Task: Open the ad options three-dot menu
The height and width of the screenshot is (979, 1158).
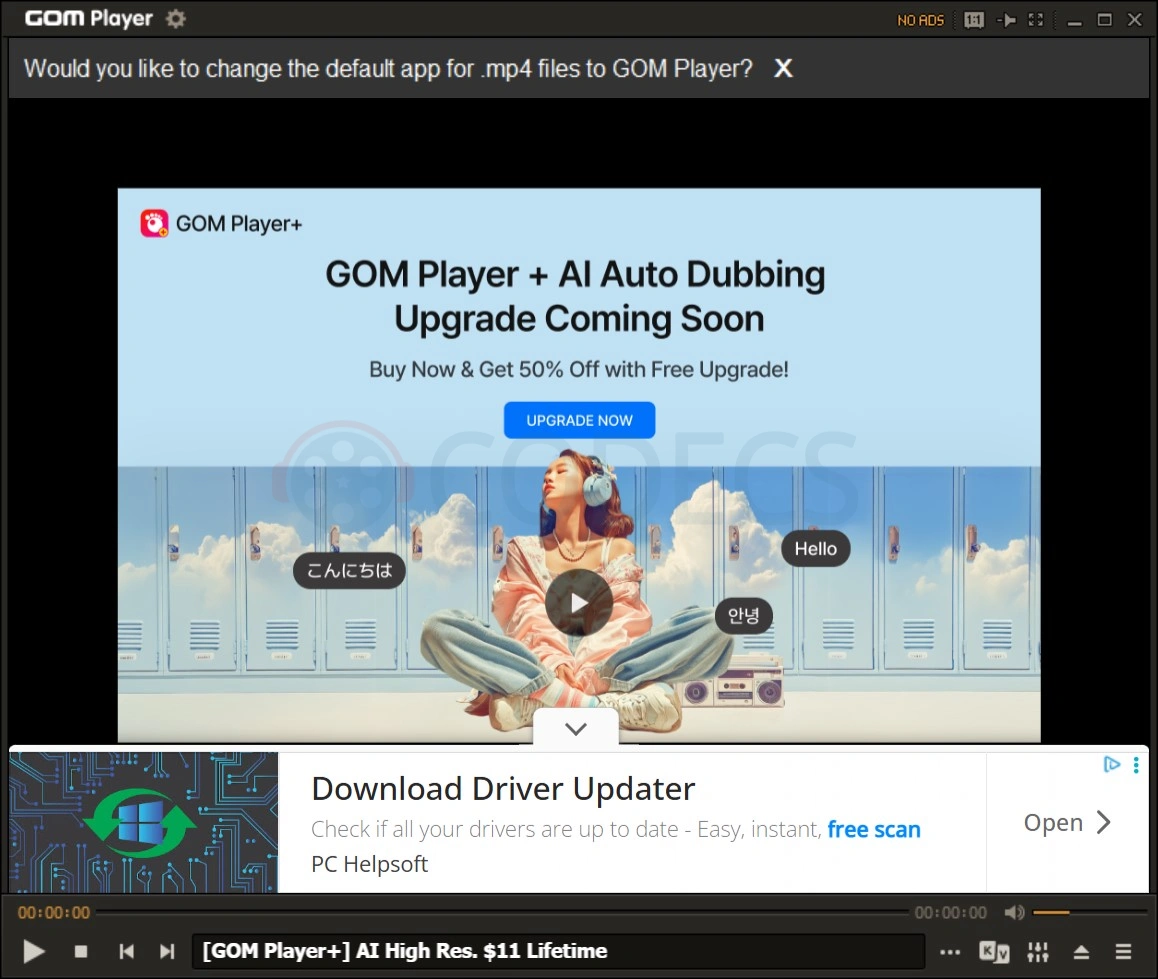Action: click(x=1136, y=765)
